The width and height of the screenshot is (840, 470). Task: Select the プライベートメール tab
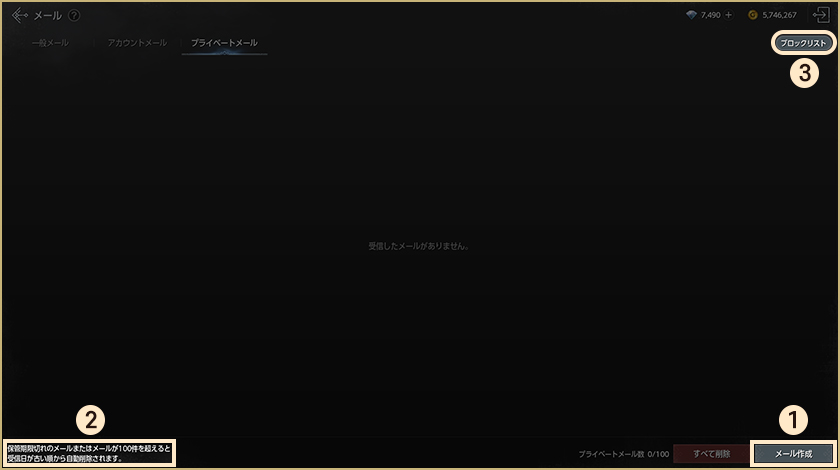(224, 44)
